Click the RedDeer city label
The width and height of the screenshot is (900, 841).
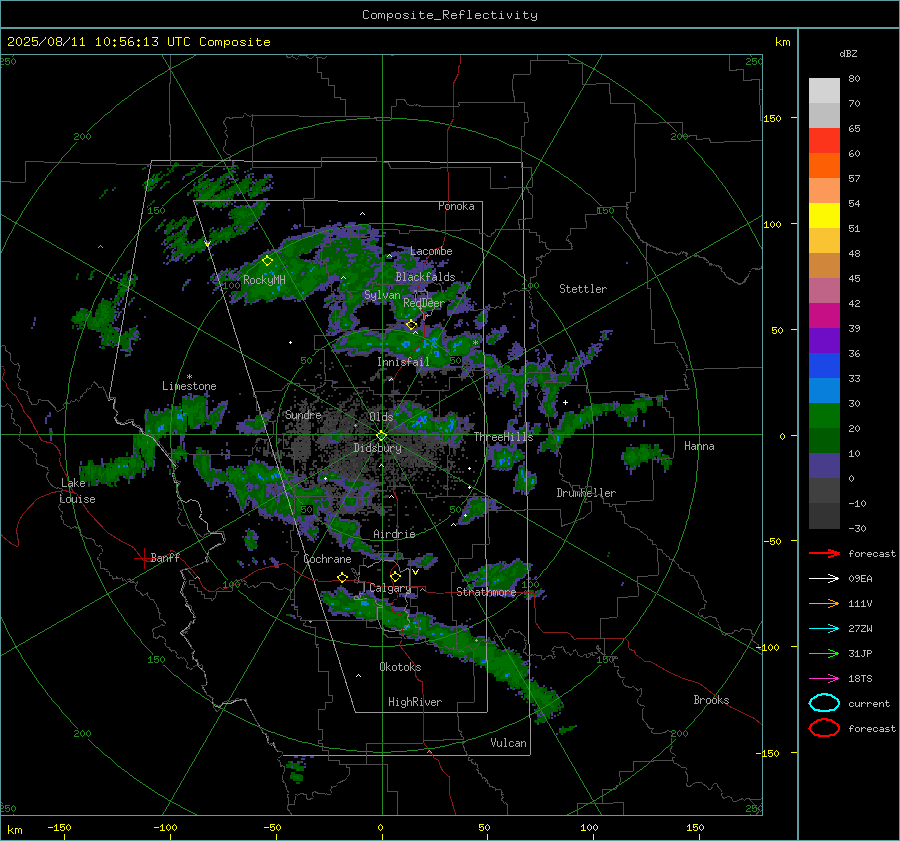click(424, 303)
